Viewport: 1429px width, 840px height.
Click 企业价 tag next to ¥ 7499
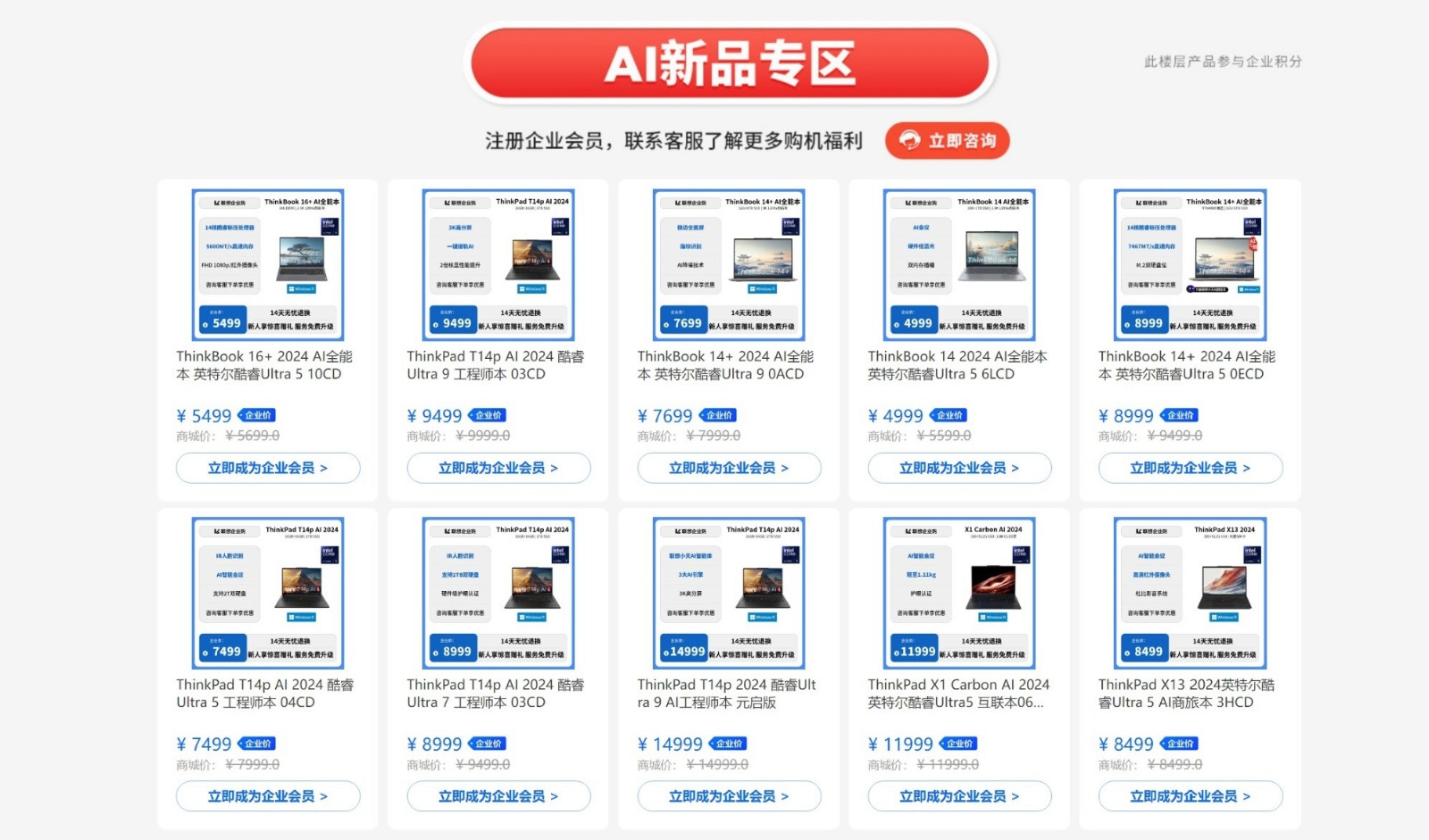[x=257, y=744]
